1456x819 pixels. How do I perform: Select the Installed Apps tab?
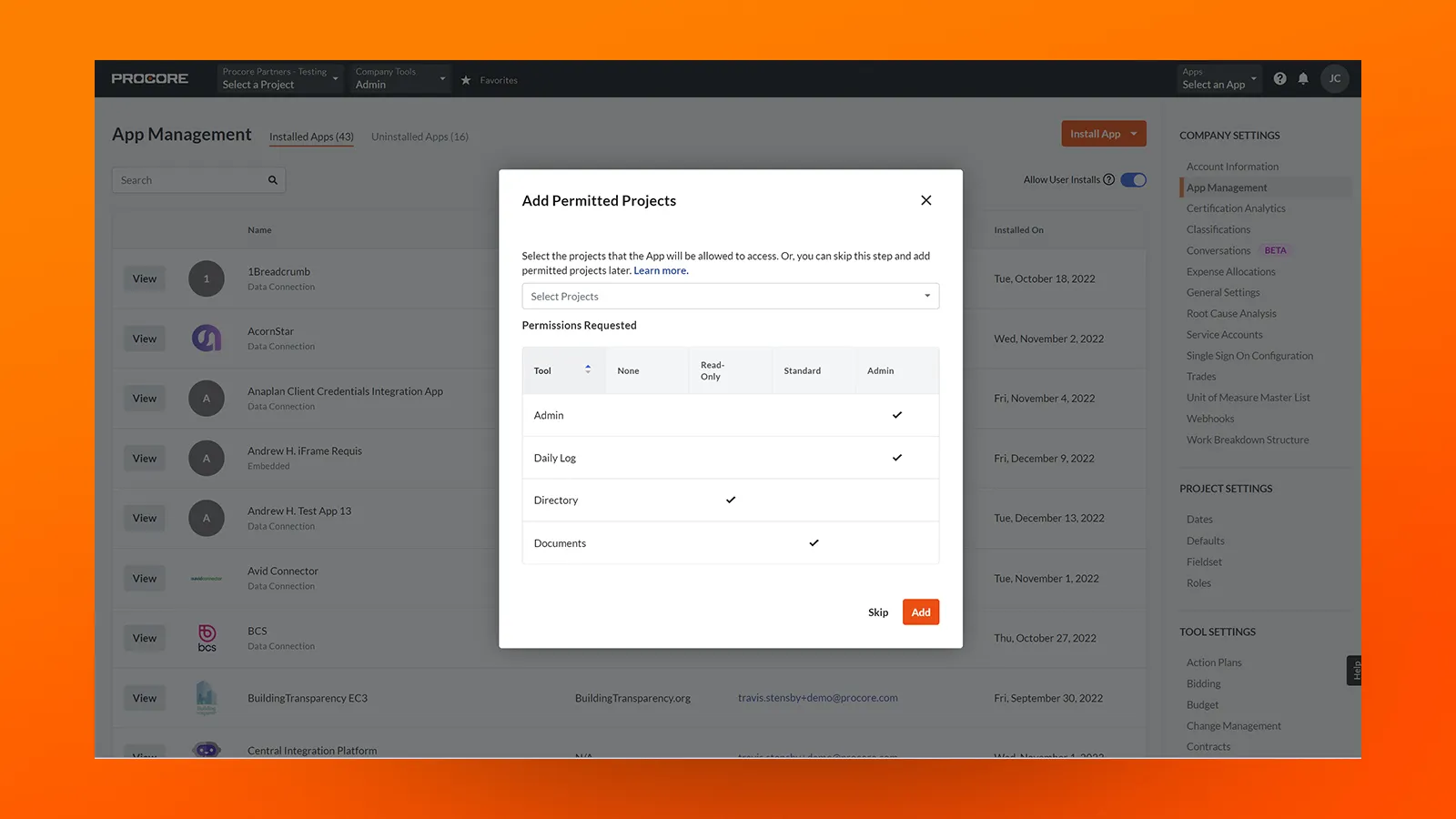[x=311, y=136]
